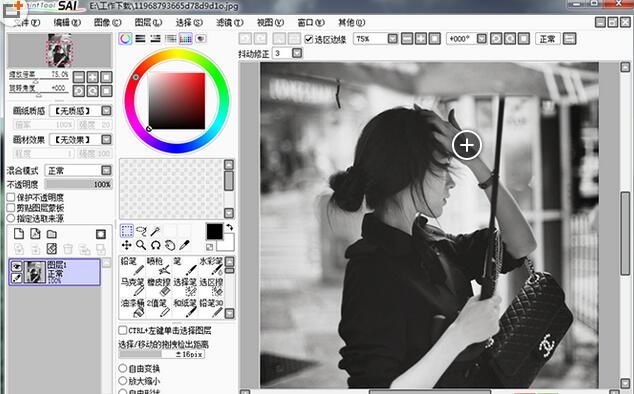
Task: Choose the 橡皮擦 eraser tool
Action: tap(158, 287)
